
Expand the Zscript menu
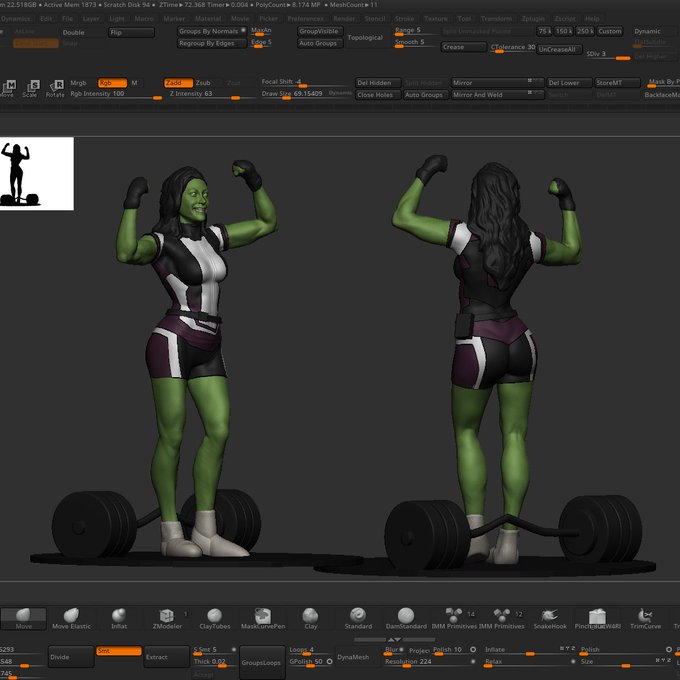(x=564, y=19)
